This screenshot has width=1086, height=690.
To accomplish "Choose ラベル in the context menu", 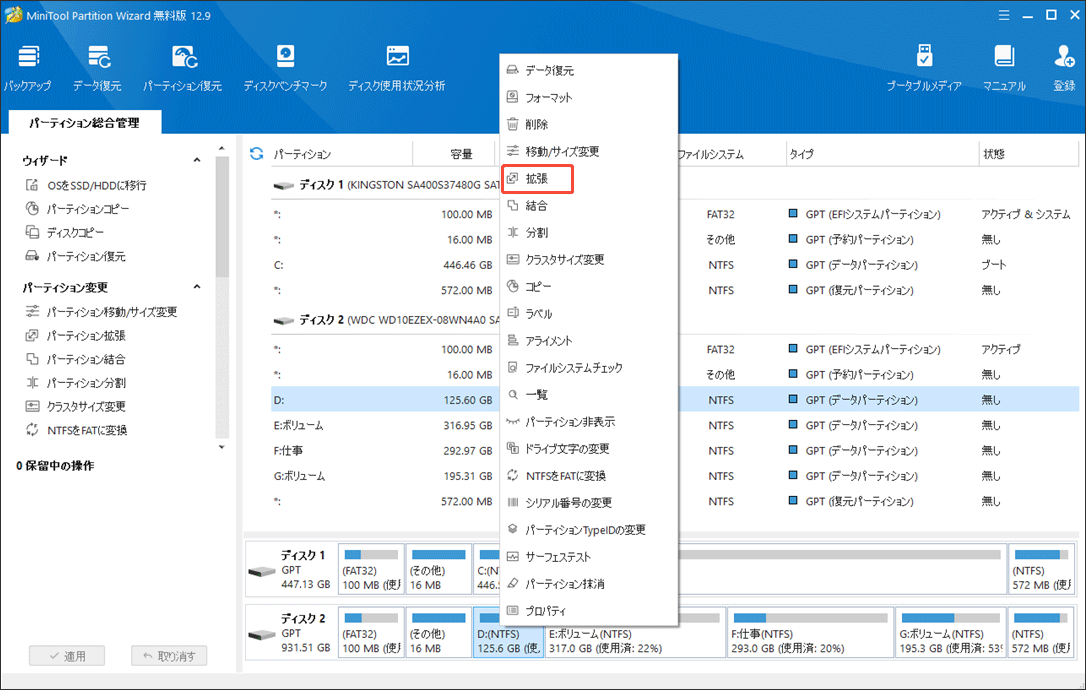I will click(x=589, y=313).
